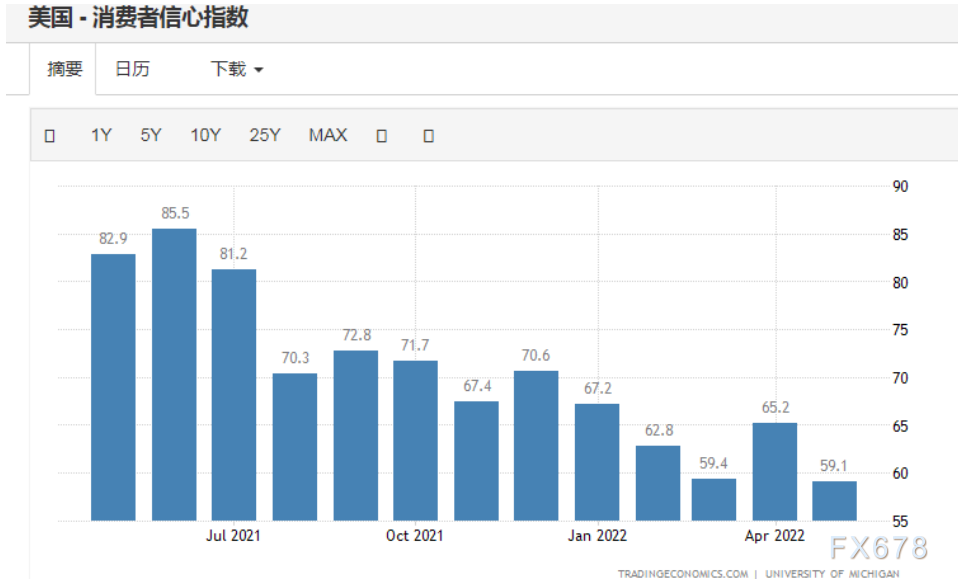Select the 1Y time range

click(101, 135)
